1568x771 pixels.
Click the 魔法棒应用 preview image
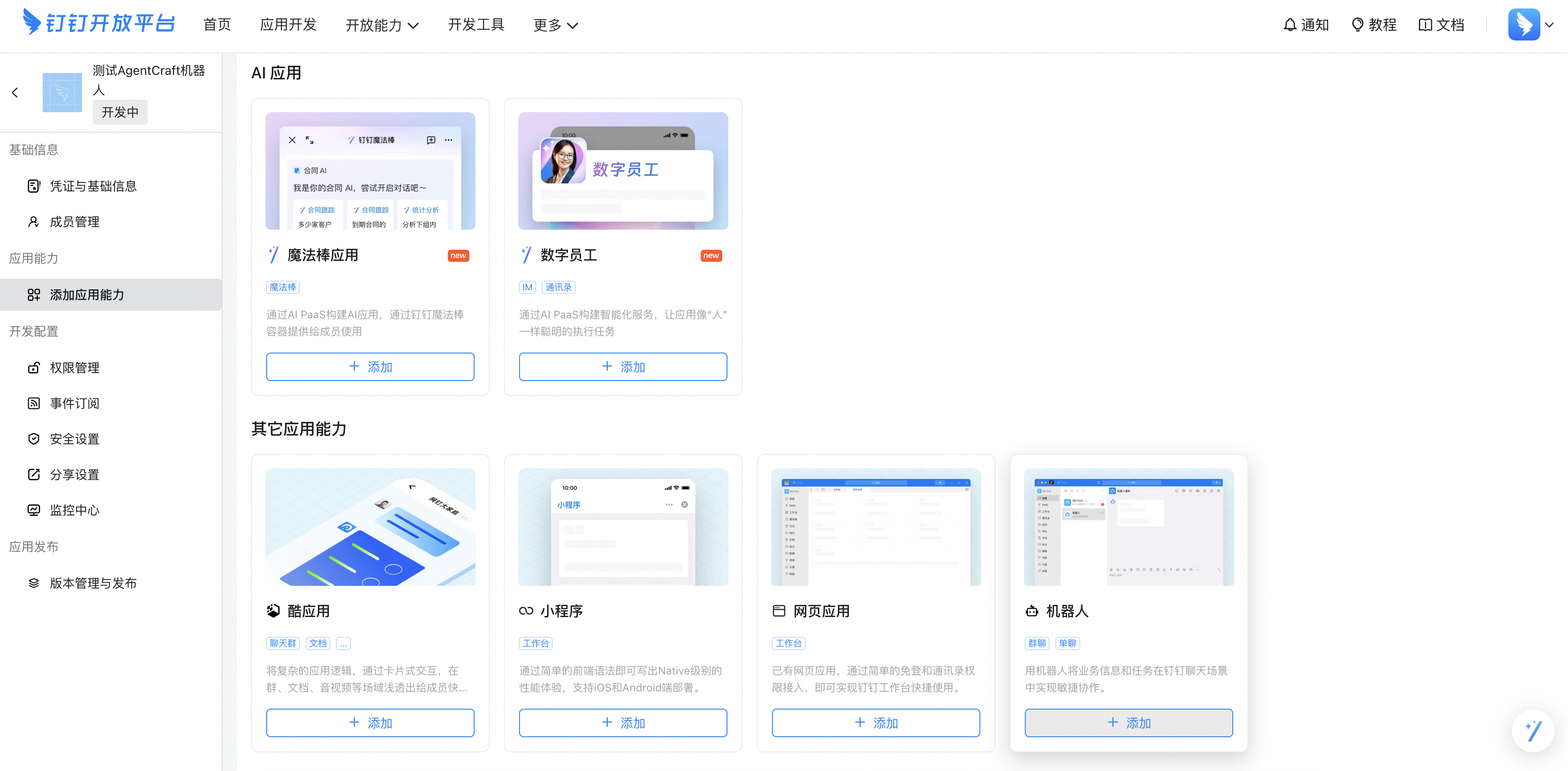point(370,170)
